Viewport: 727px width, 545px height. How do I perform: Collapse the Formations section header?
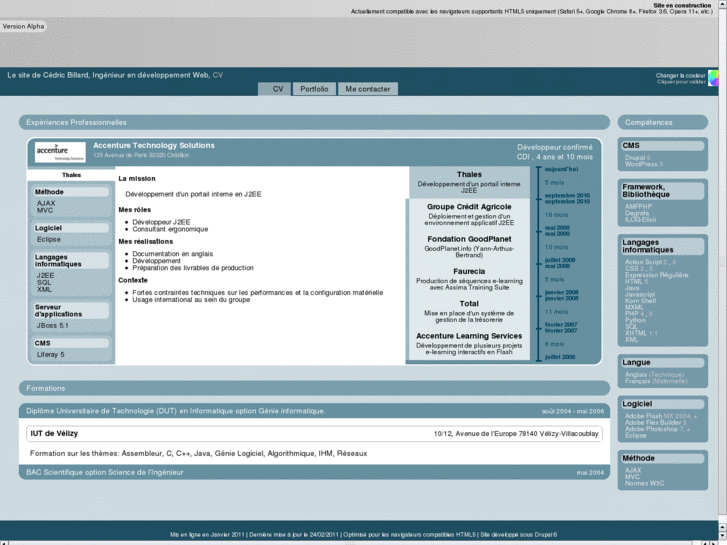pyautogui.click(x=314, y=388)
